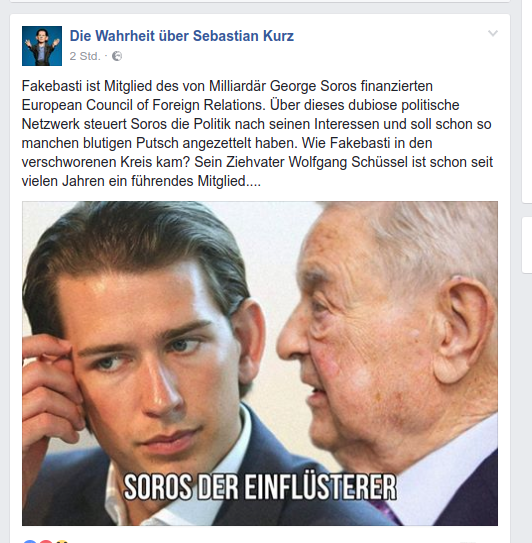Open Die Wahrheit über Sebastian Kurz page
The height and width of the screenshot is (543, 532).
pyautogui.click(x=182, y=36)
